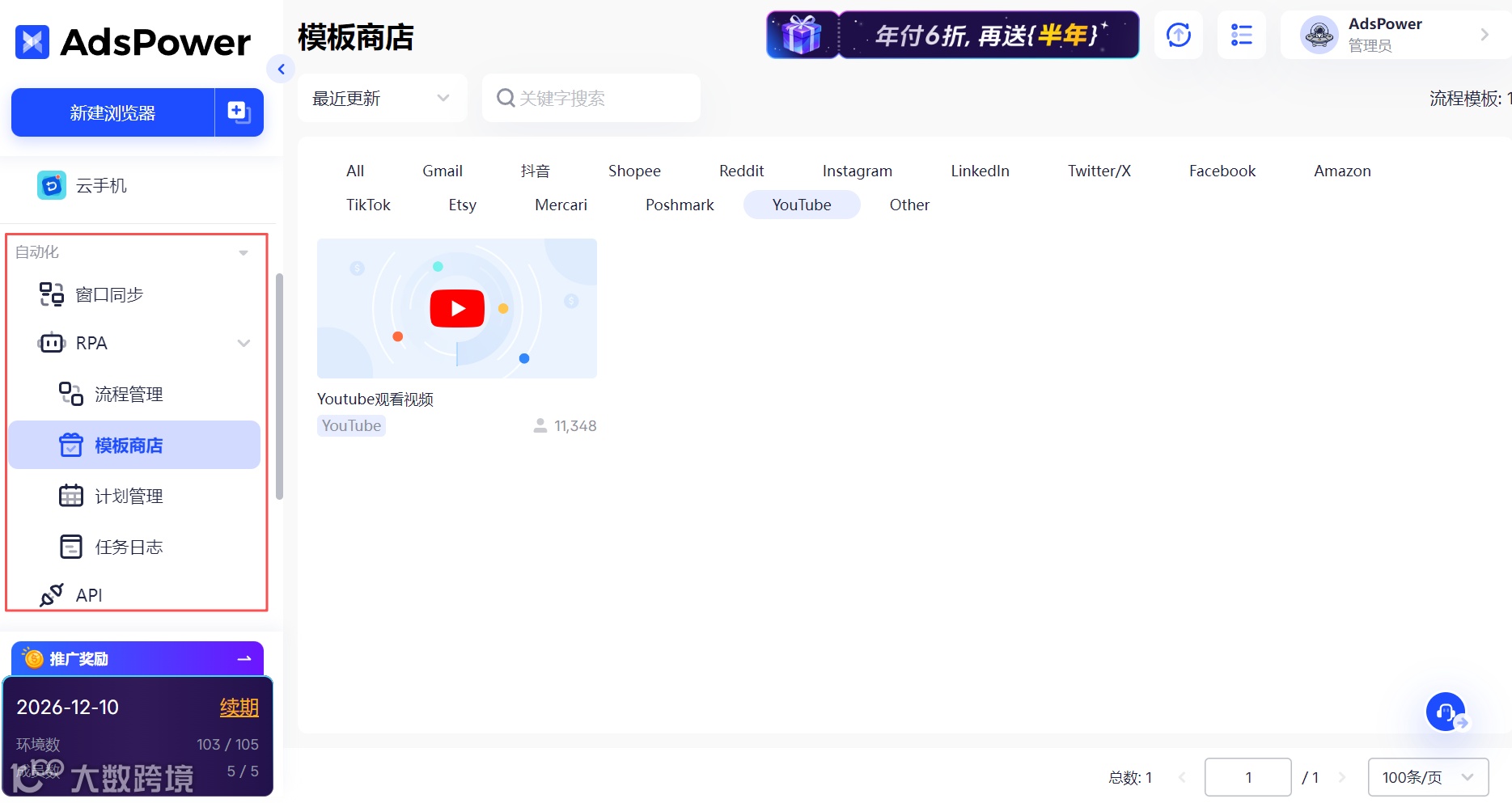
Task: Open the customer support headset icon
Action: click(x=1446, y=712)
